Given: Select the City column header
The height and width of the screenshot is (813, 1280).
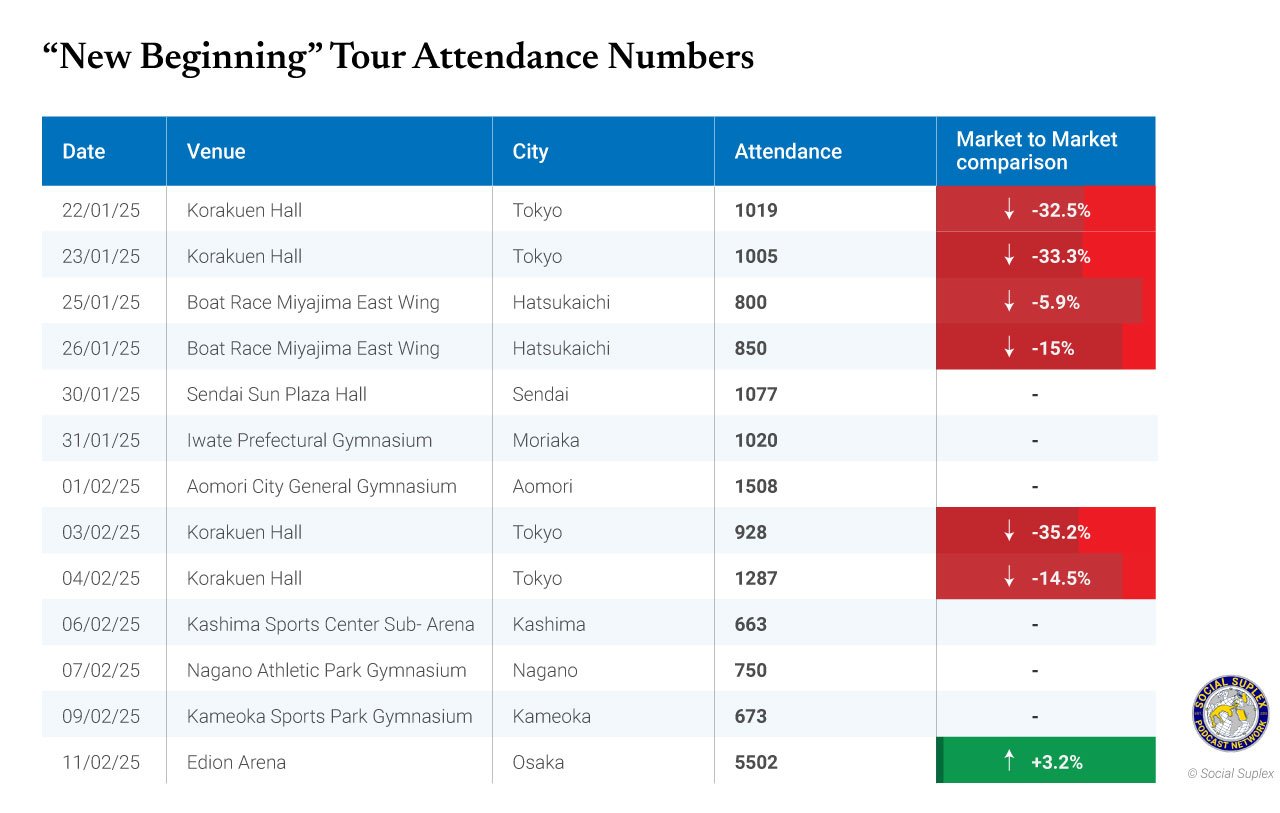Looking at the screenshot, I should (603, 151).
